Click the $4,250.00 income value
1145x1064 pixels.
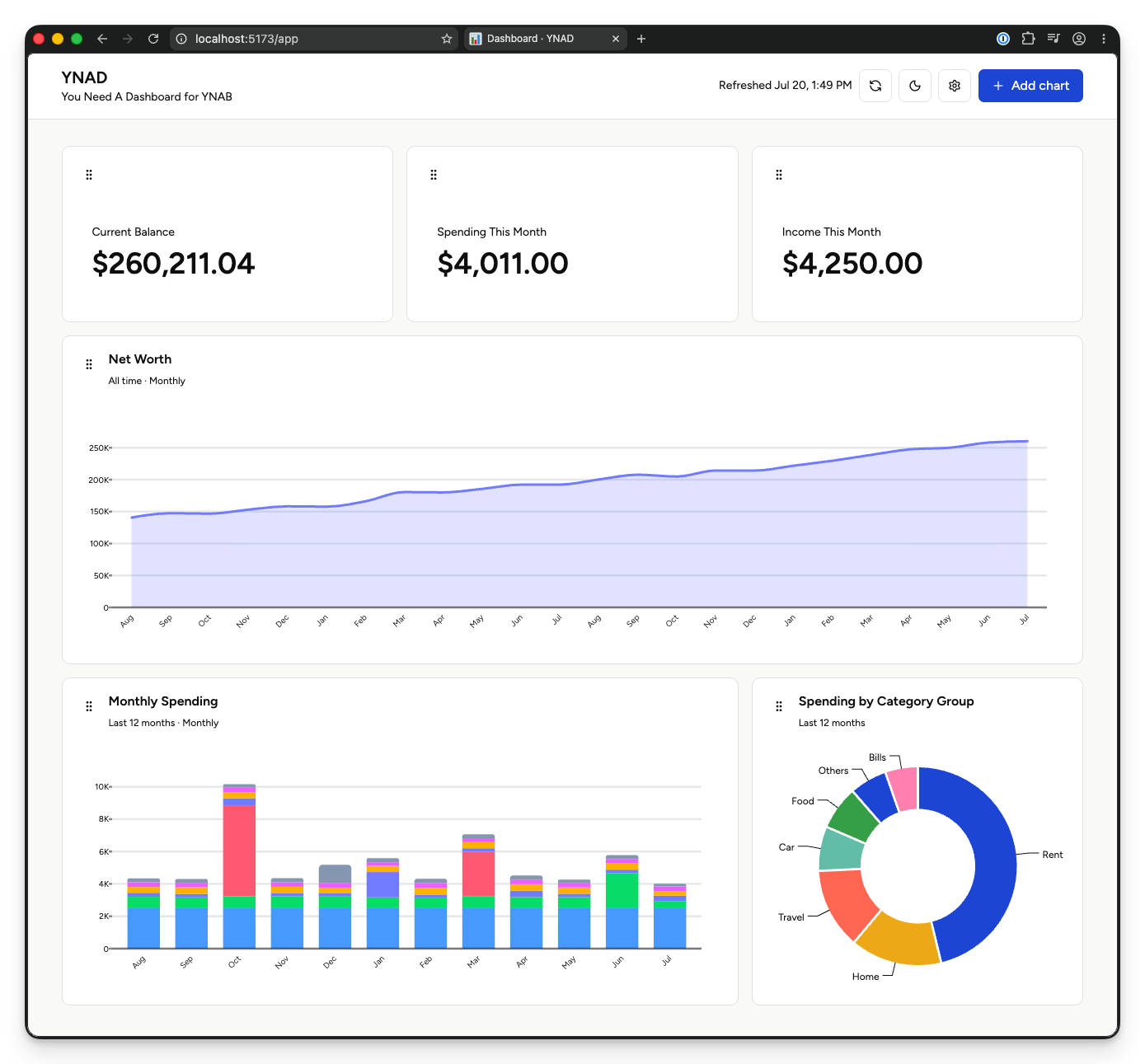click(852, 264)
